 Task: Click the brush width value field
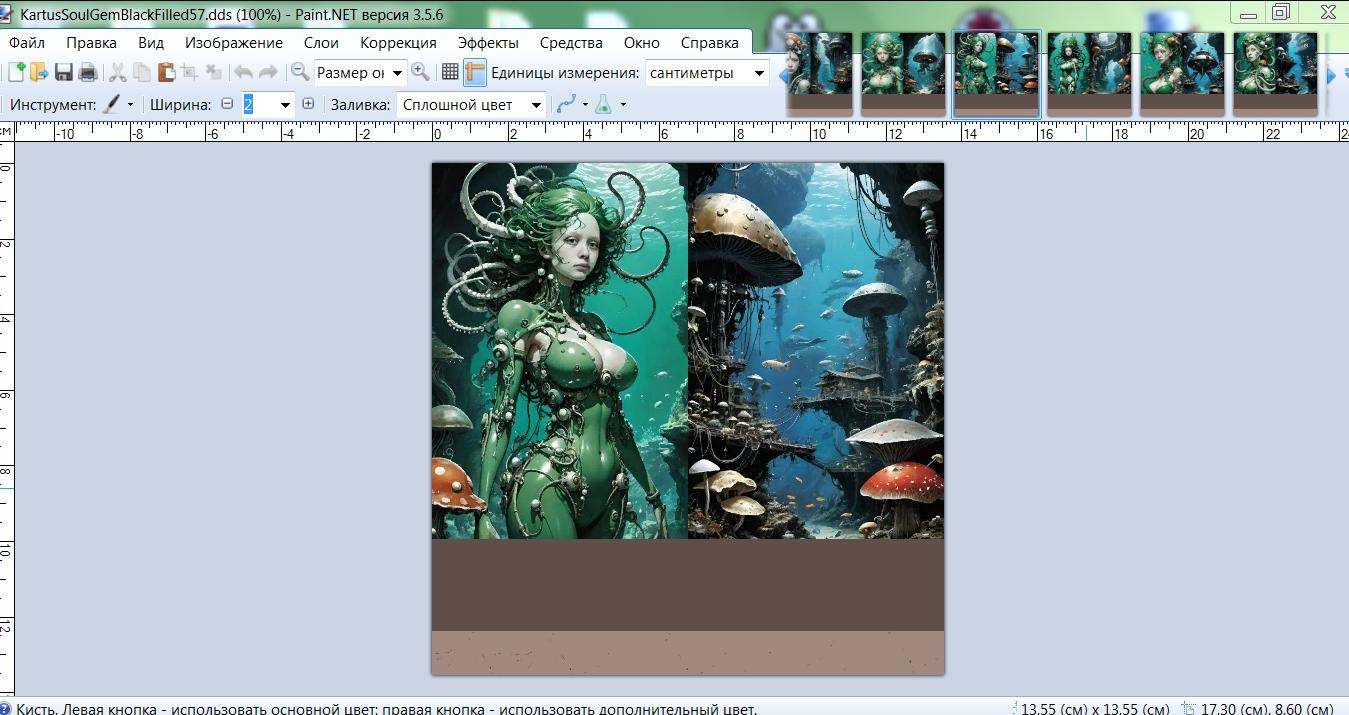click(x=258, y=104)
